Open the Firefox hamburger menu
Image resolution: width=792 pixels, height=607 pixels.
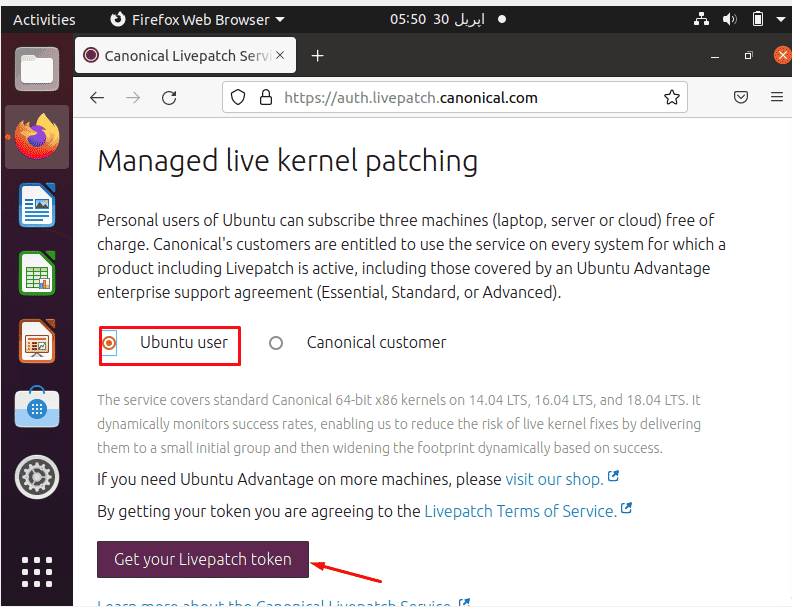777,96
